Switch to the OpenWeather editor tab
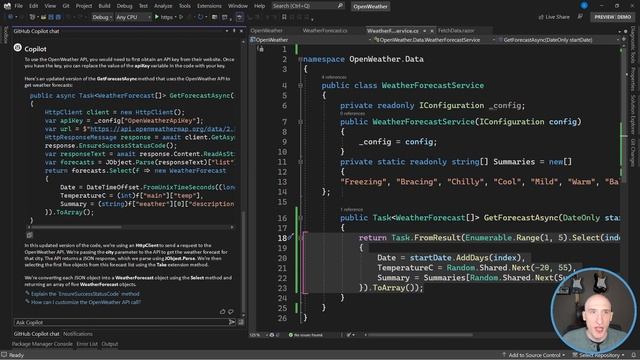 [267, 31]
